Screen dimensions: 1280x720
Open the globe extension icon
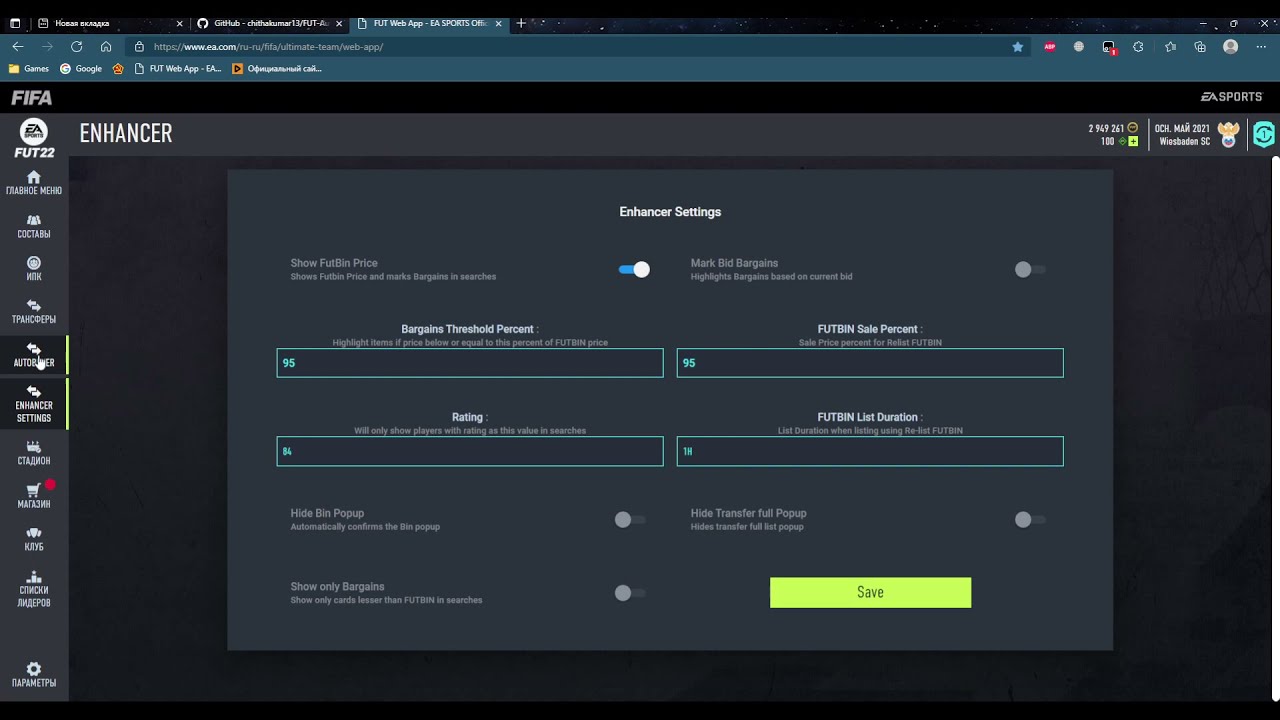1079,47
